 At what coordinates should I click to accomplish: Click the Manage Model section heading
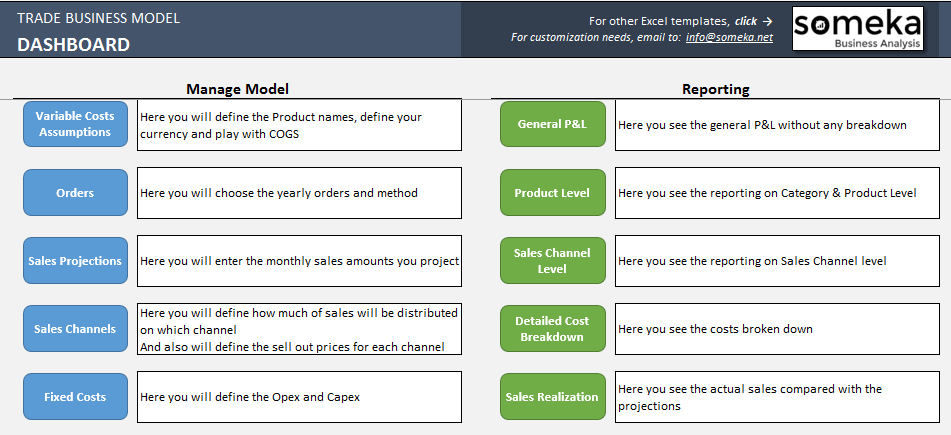tap(237, 89)
